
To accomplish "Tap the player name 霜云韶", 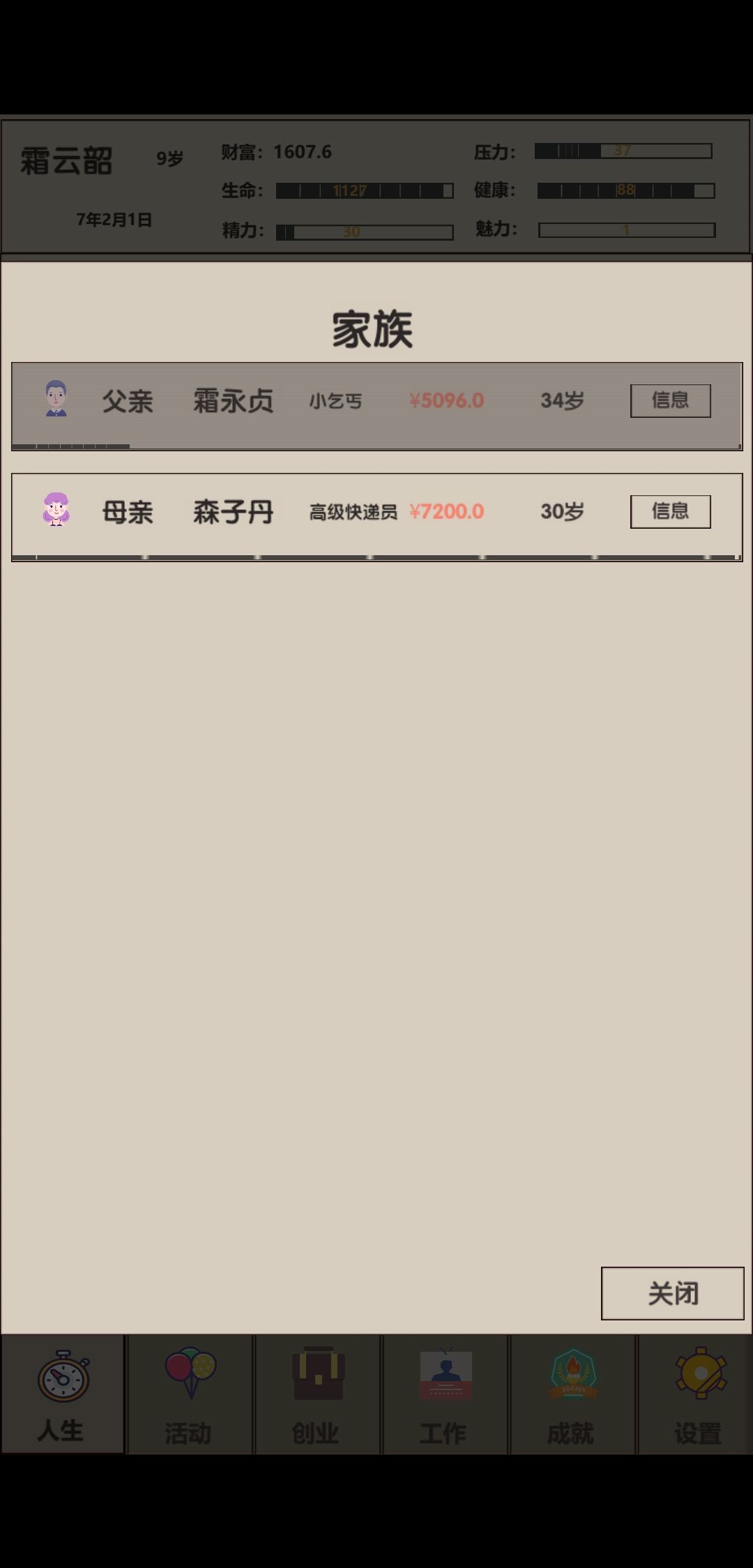I will point(66,161).
